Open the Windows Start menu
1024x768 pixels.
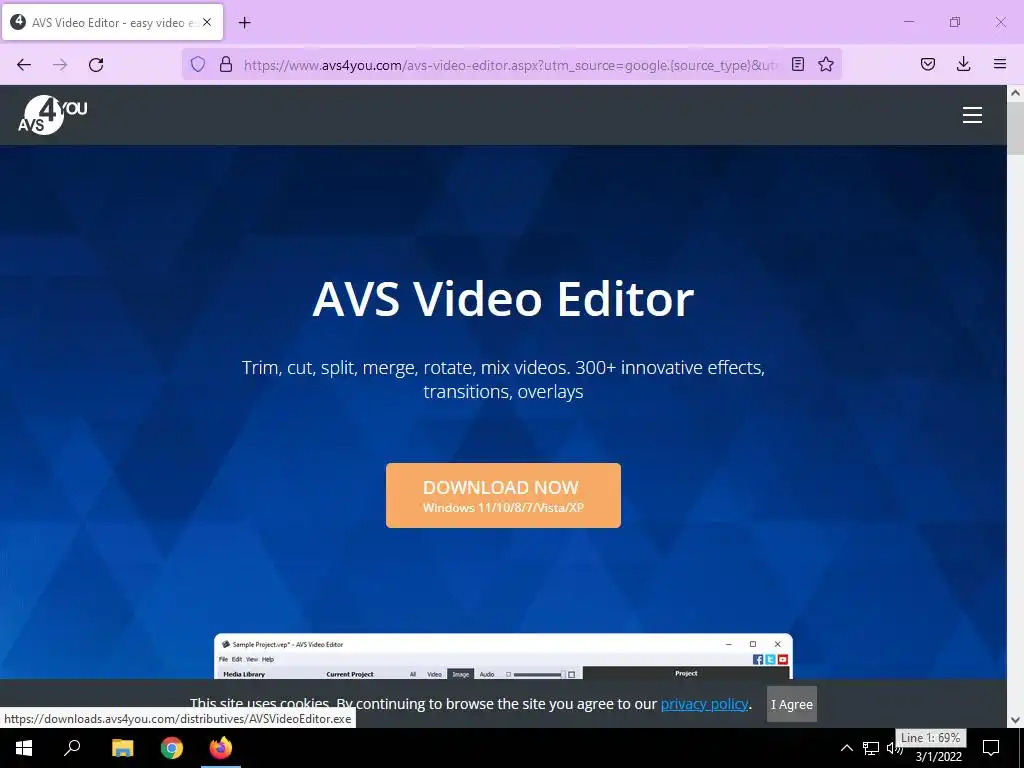(x=24, y=748)
